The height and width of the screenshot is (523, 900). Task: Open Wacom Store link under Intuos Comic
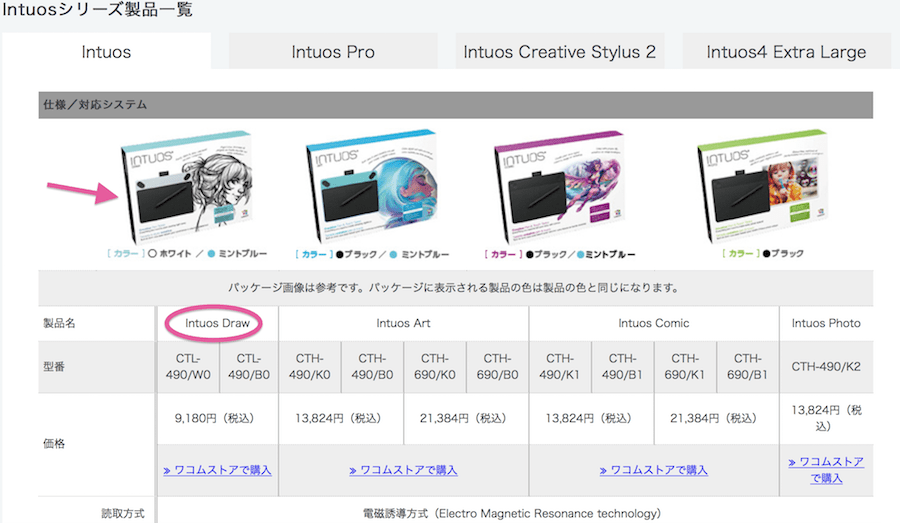[x=654, y=470]
